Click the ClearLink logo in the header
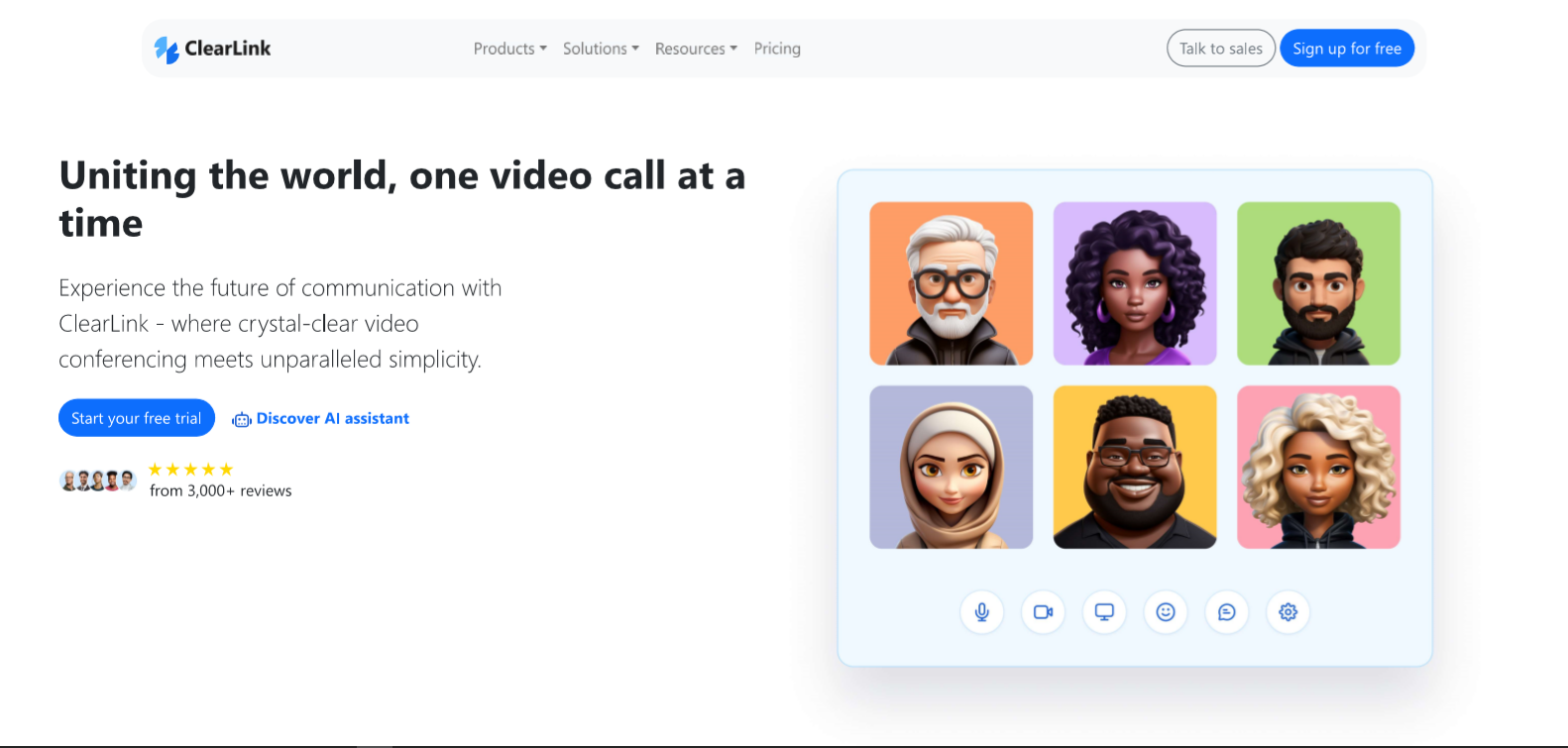Image resolution: width=1568 pixels, height=748 pixels. click(x=212, y=49)
